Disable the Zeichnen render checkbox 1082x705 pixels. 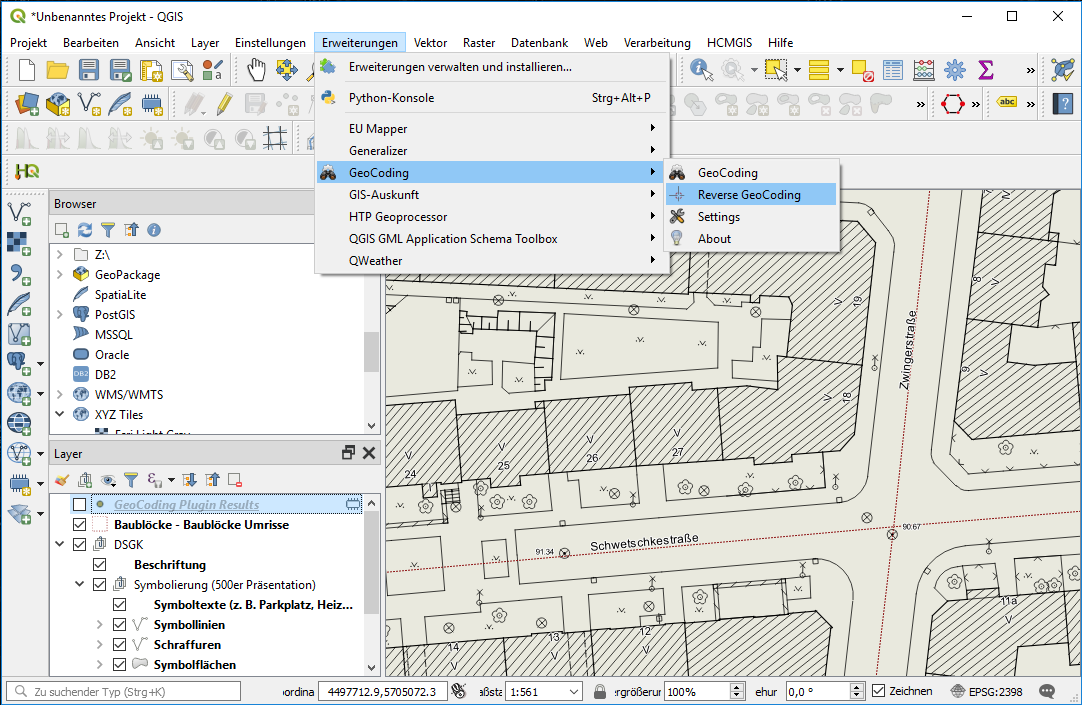(x=878, y=691)
